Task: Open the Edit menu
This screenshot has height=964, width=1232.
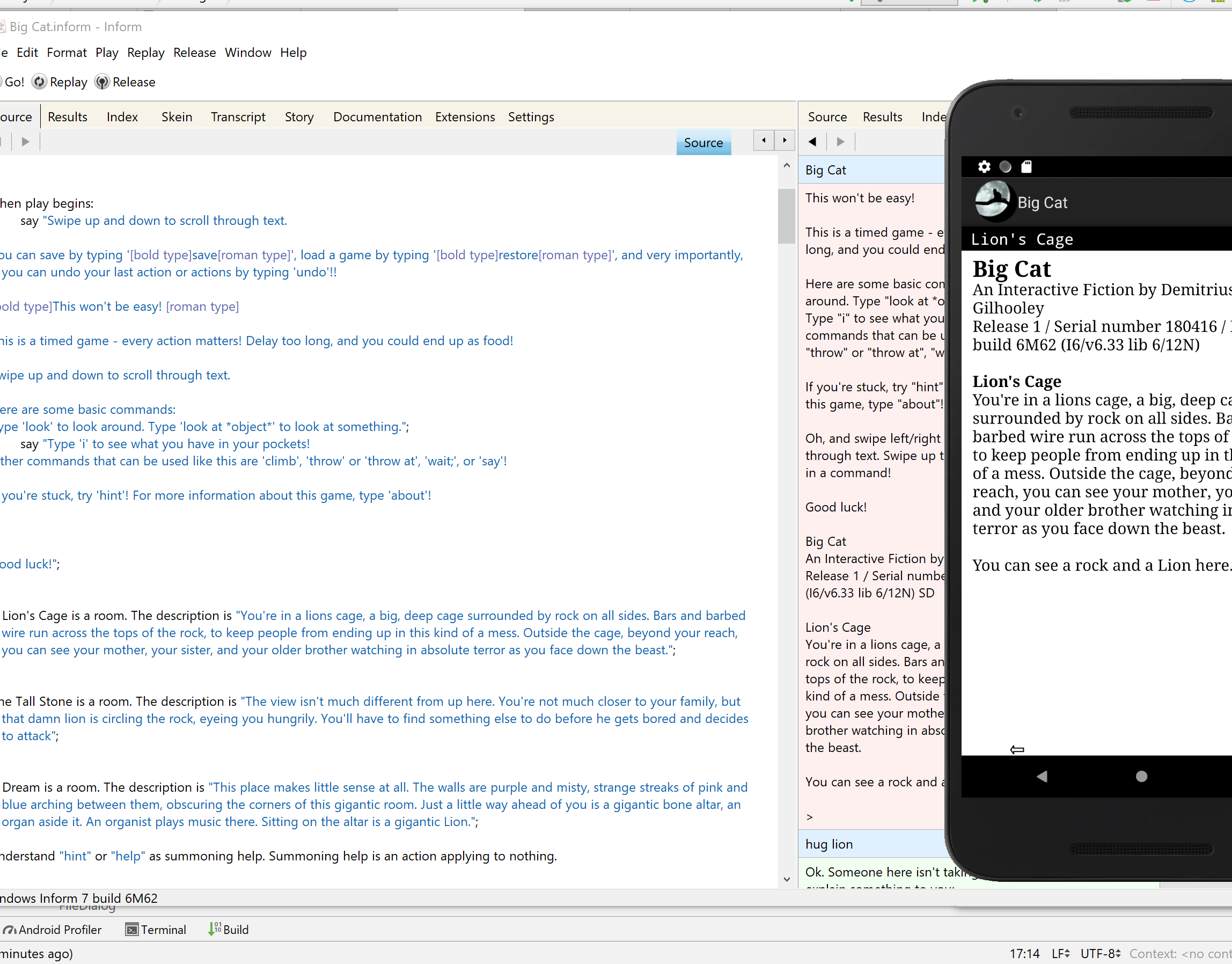Action: 27,53
